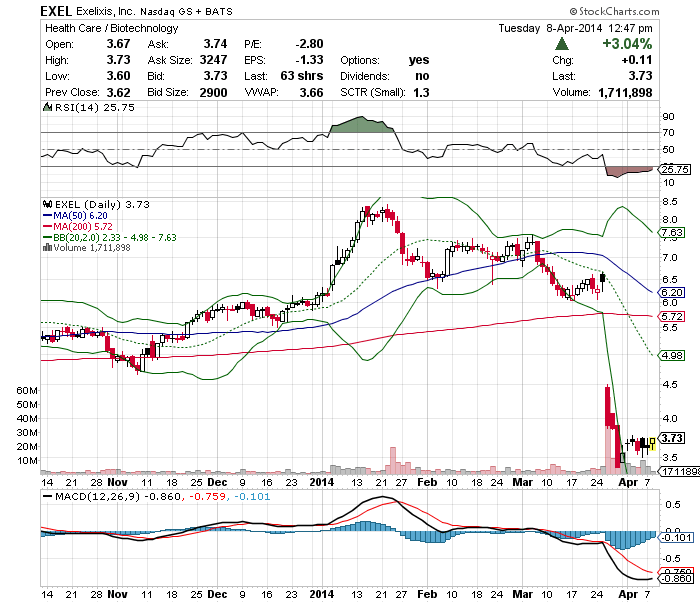The height and width of the screenshot is (603, 700).
Task: Click the Prev Close value 3.62
Action: click(118, 92)
